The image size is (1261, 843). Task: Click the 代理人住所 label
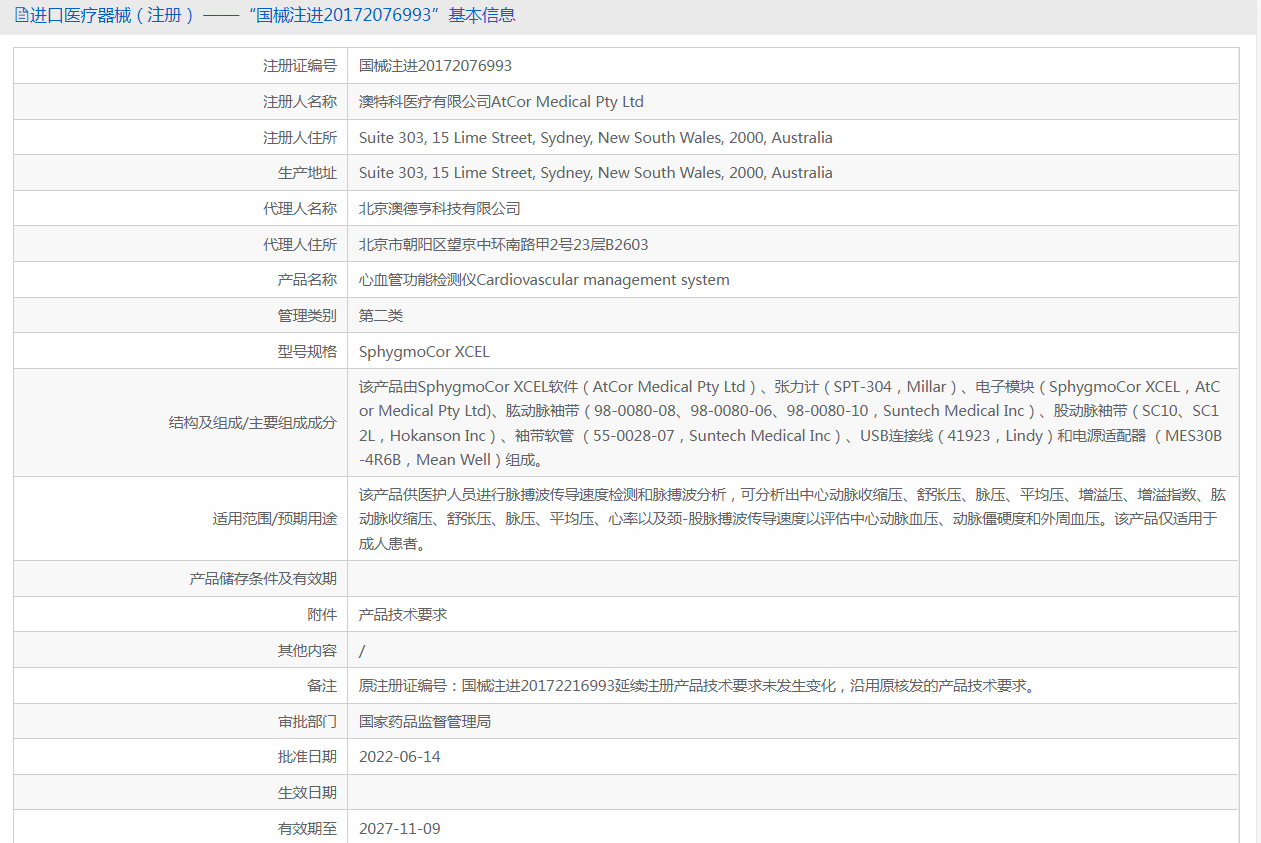tap(300, 245)
